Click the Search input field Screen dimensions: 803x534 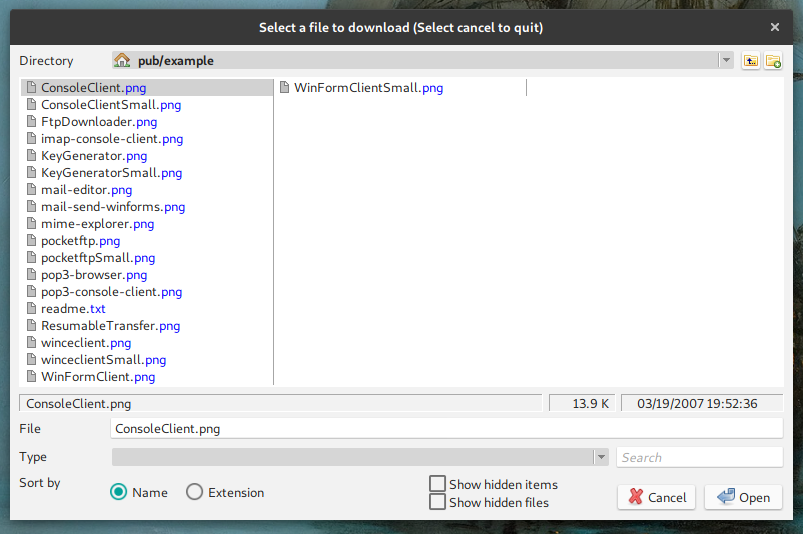pyautogui.click(x=699, y=457)
